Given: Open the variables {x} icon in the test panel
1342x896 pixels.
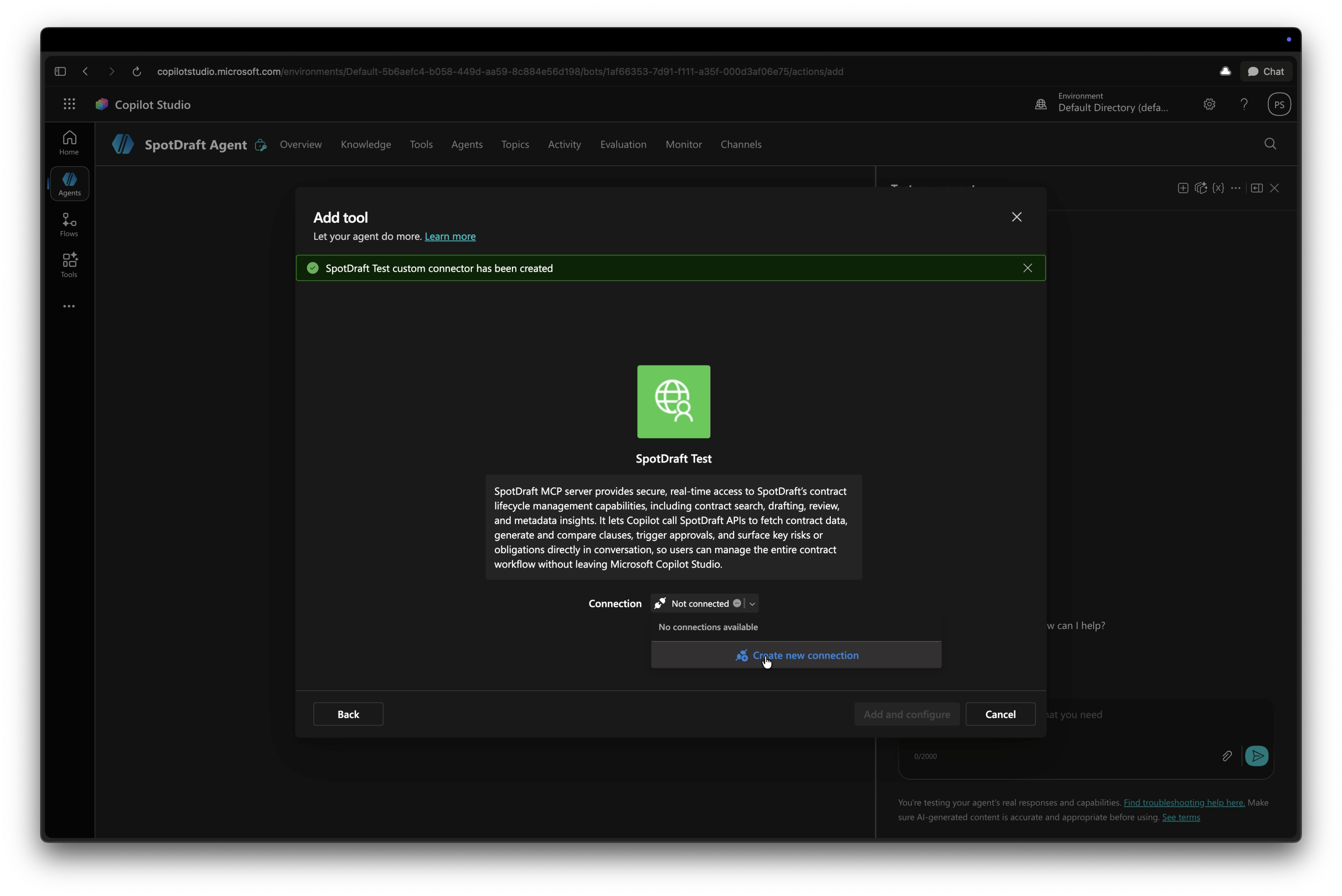Looking at the screenshot, I should tap(1218, 188).
